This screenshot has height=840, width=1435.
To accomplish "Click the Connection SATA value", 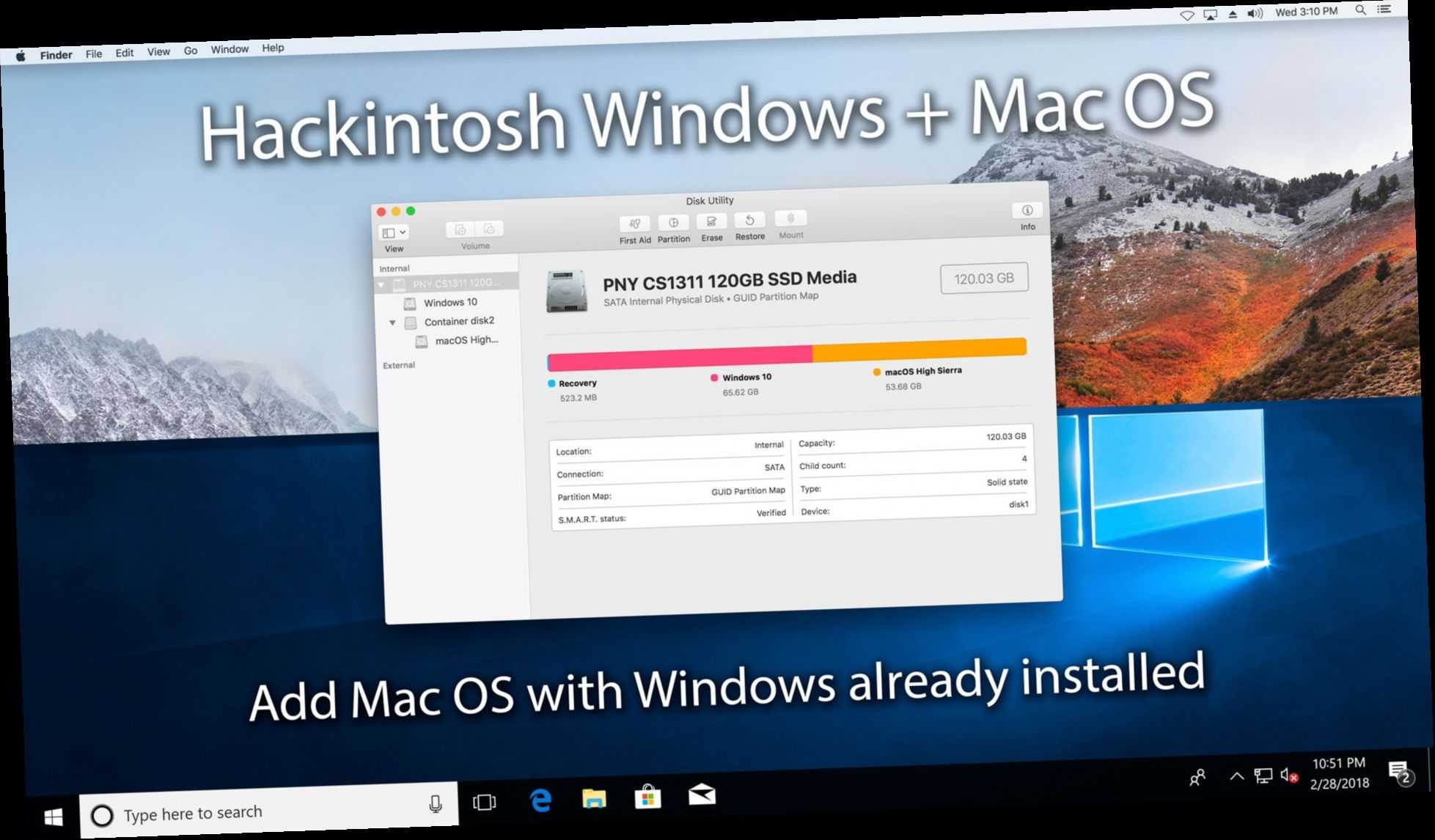I will [x=774, y=468].
